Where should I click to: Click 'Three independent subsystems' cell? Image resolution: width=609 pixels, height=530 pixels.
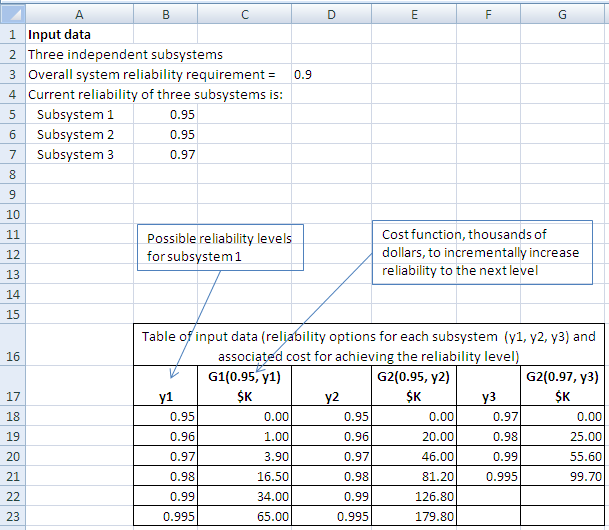pyautogui.click(x=125, y=54)
